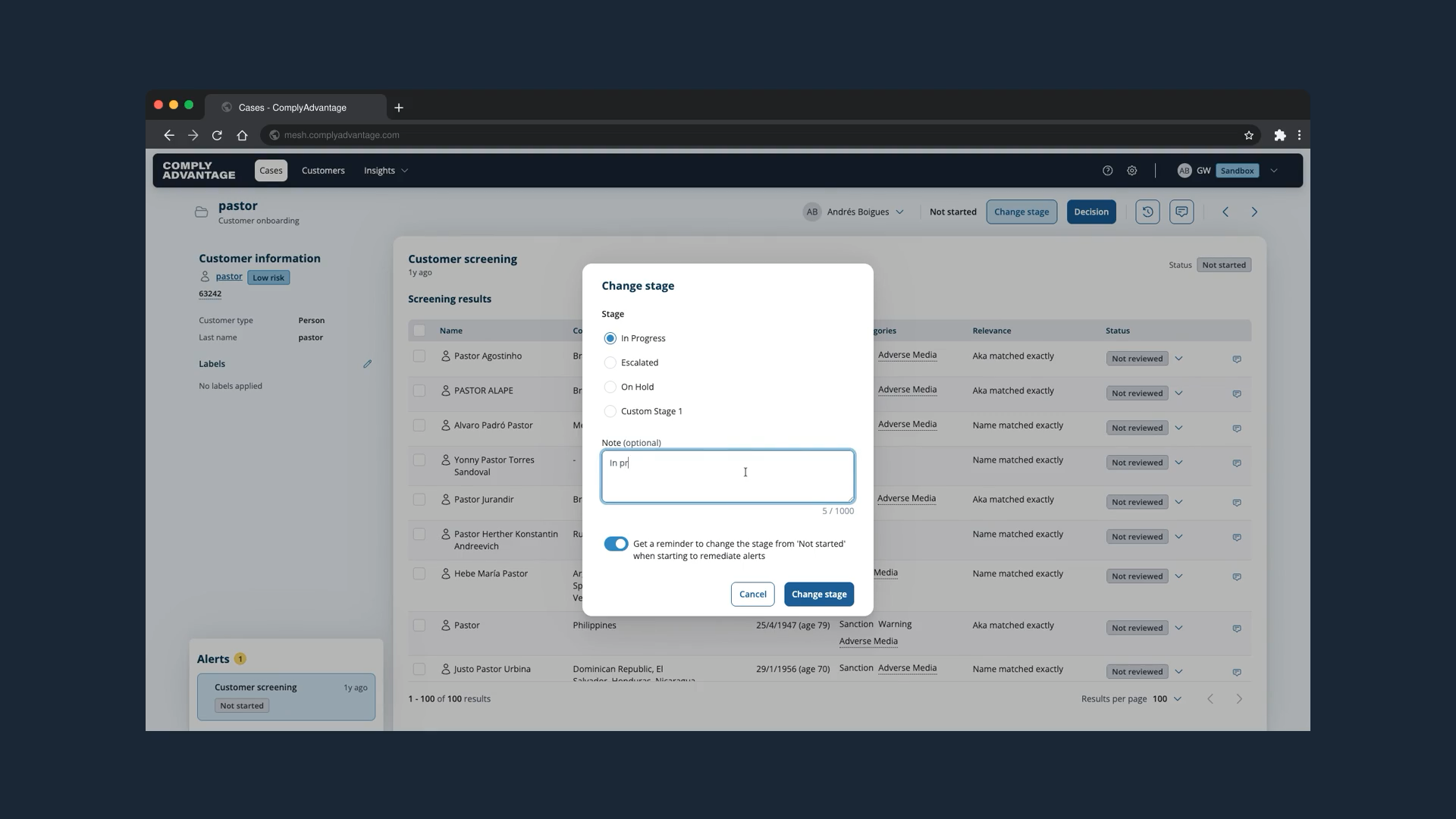The image size is (1456, 819).
Task: Open status dropdown for Pastor Agostinho
Action: 1178,359
